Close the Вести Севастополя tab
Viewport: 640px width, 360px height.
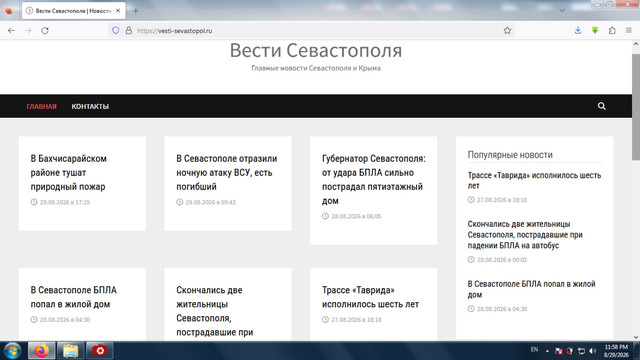point(118,11)
